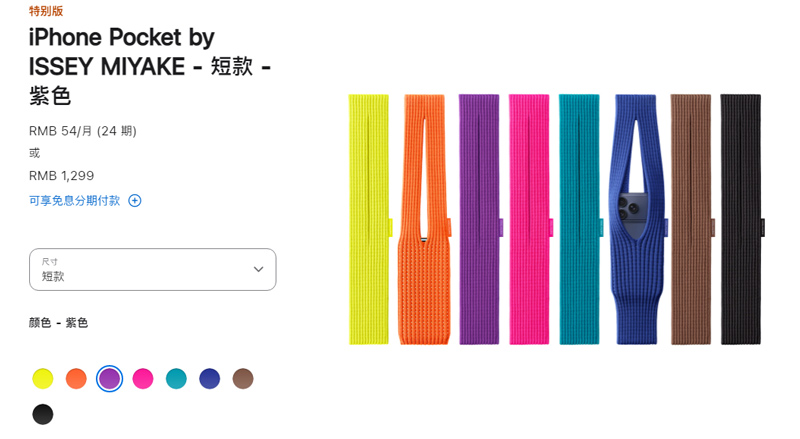Click the brown pocket product image
This screenshot has width=800, height=439.
(691, 219)
